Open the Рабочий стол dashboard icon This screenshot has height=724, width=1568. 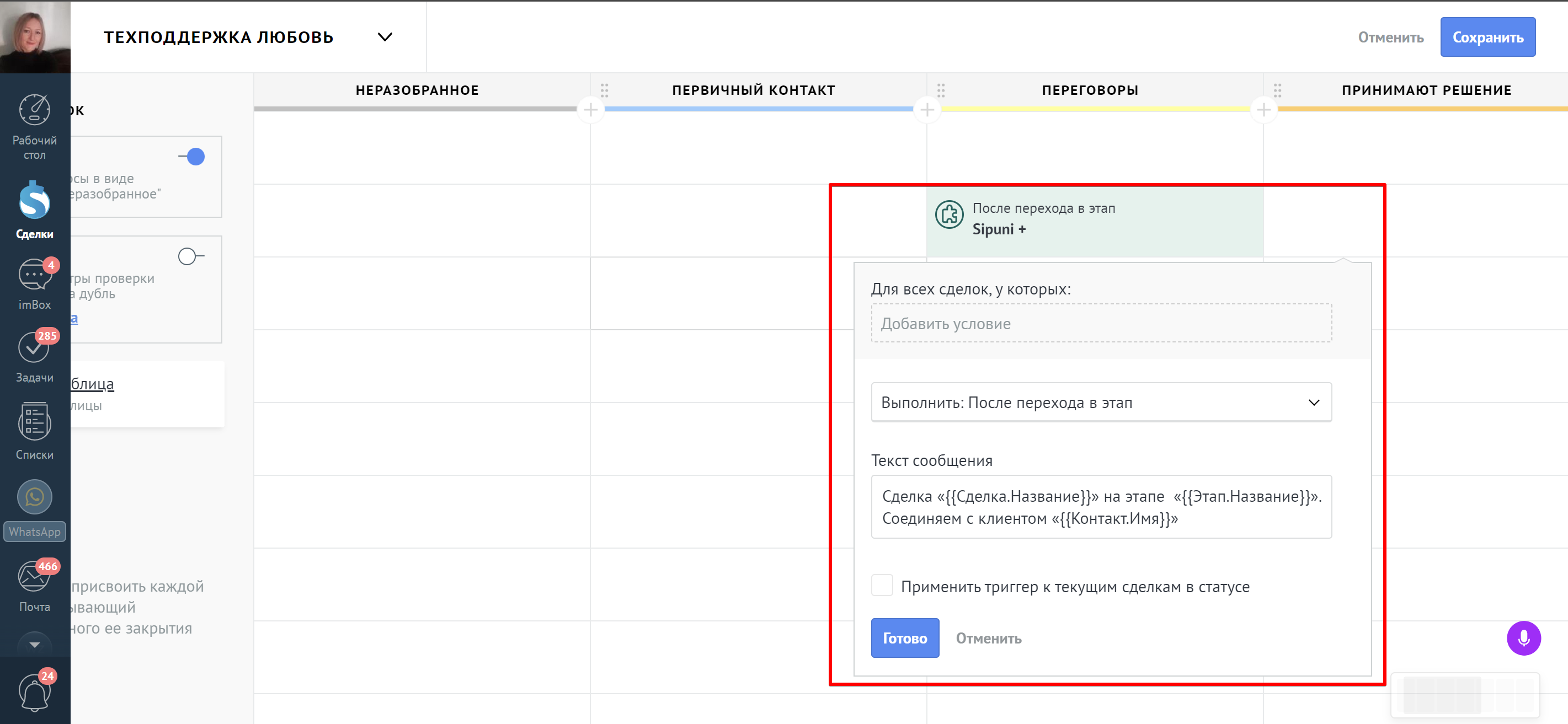coord(35,111)
